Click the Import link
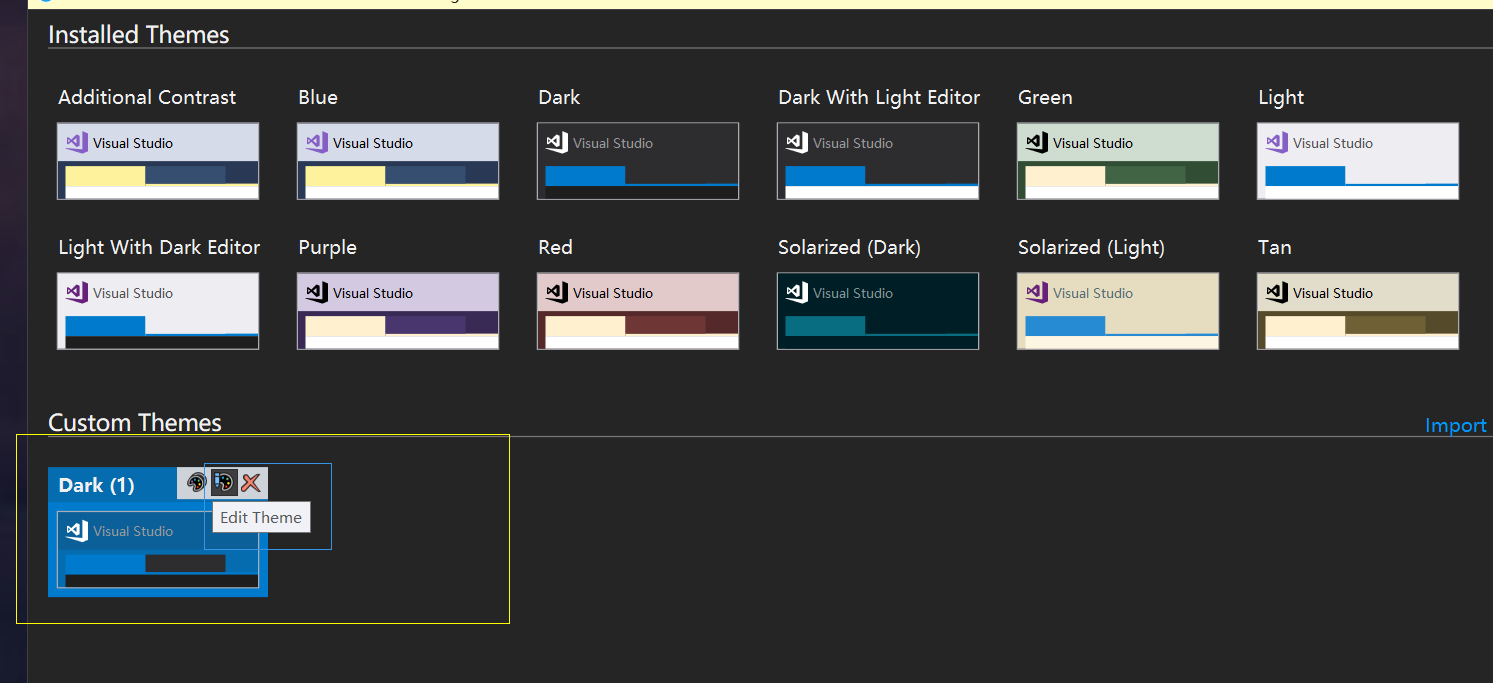Viewport: 1493px width, 683px height. tap(1455, 425)
